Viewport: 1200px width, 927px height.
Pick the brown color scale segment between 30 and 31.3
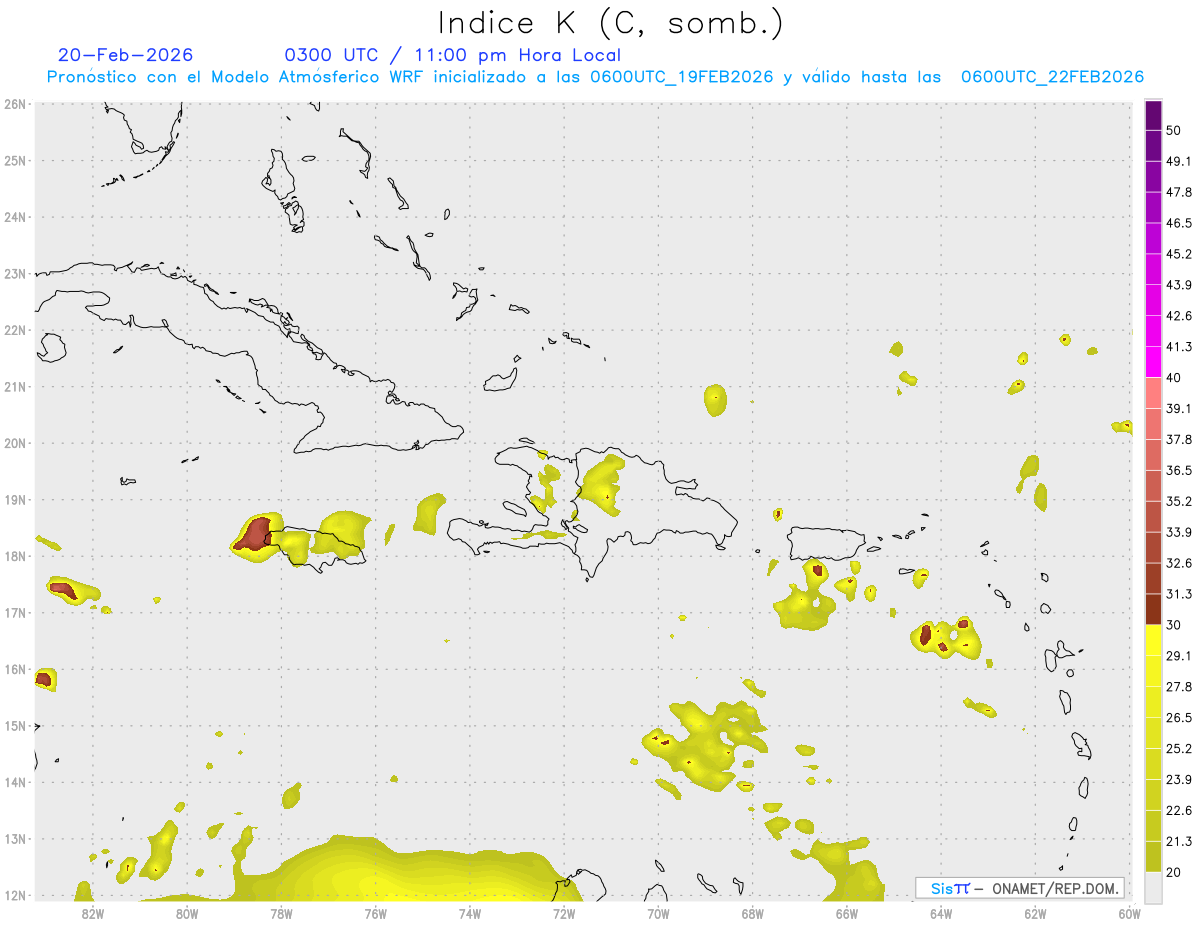point(1153,609)
